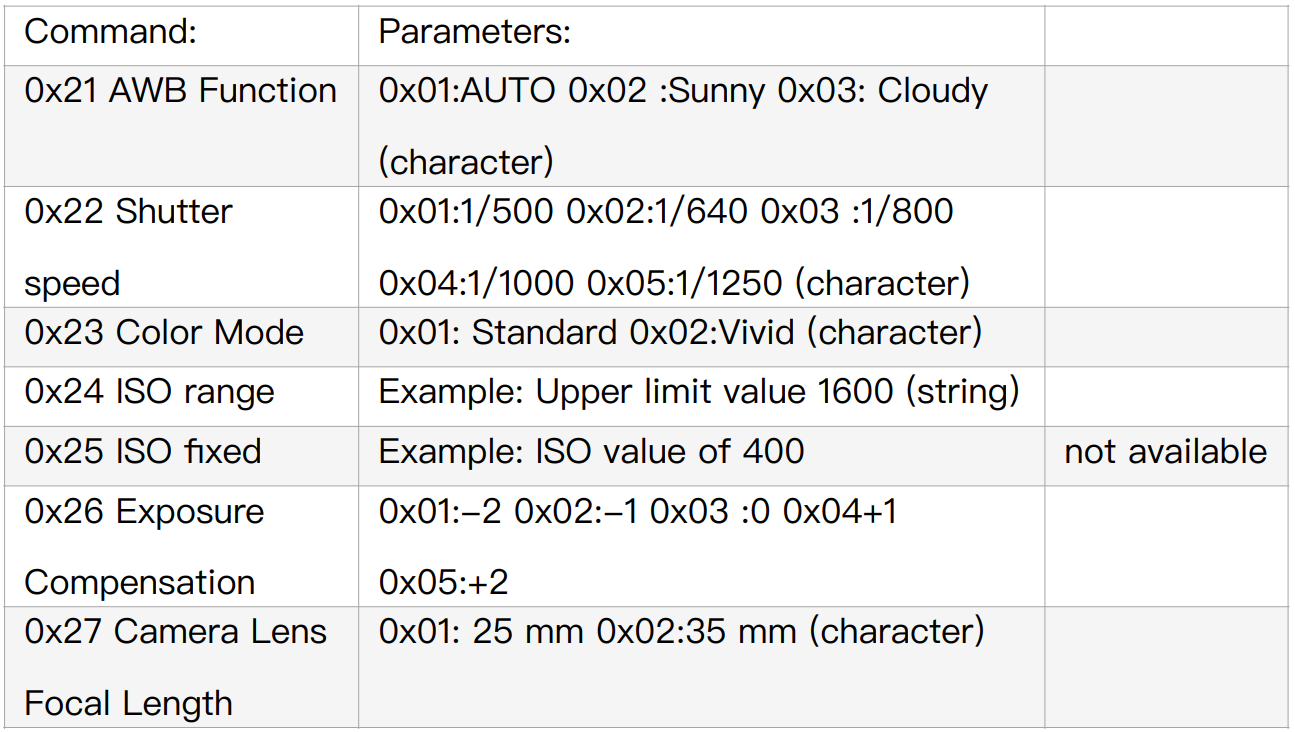This screenshot has height=732, width=1295.
Task: Click the AWB parameters text starting '0x01:AUTO'
Action: (x=683, y=91)
